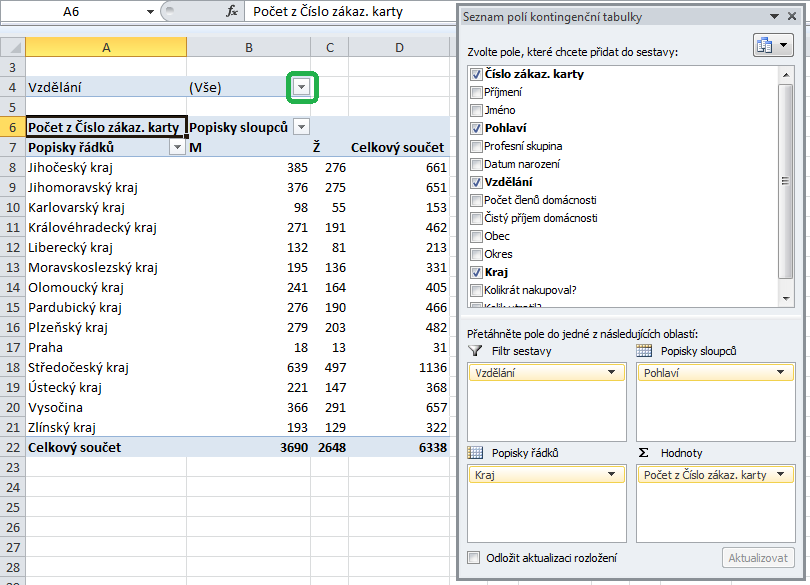Image resolution: width=810 pixels, height=585 pixels.
Task: Uncheck the Číslo zákaz. karty field
Action: tap(476, 74)
